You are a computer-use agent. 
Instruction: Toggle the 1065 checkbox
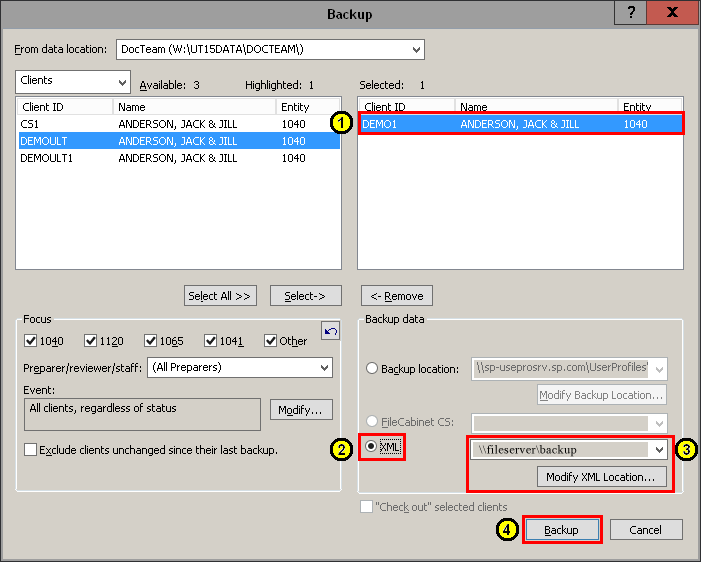(151, 341)
